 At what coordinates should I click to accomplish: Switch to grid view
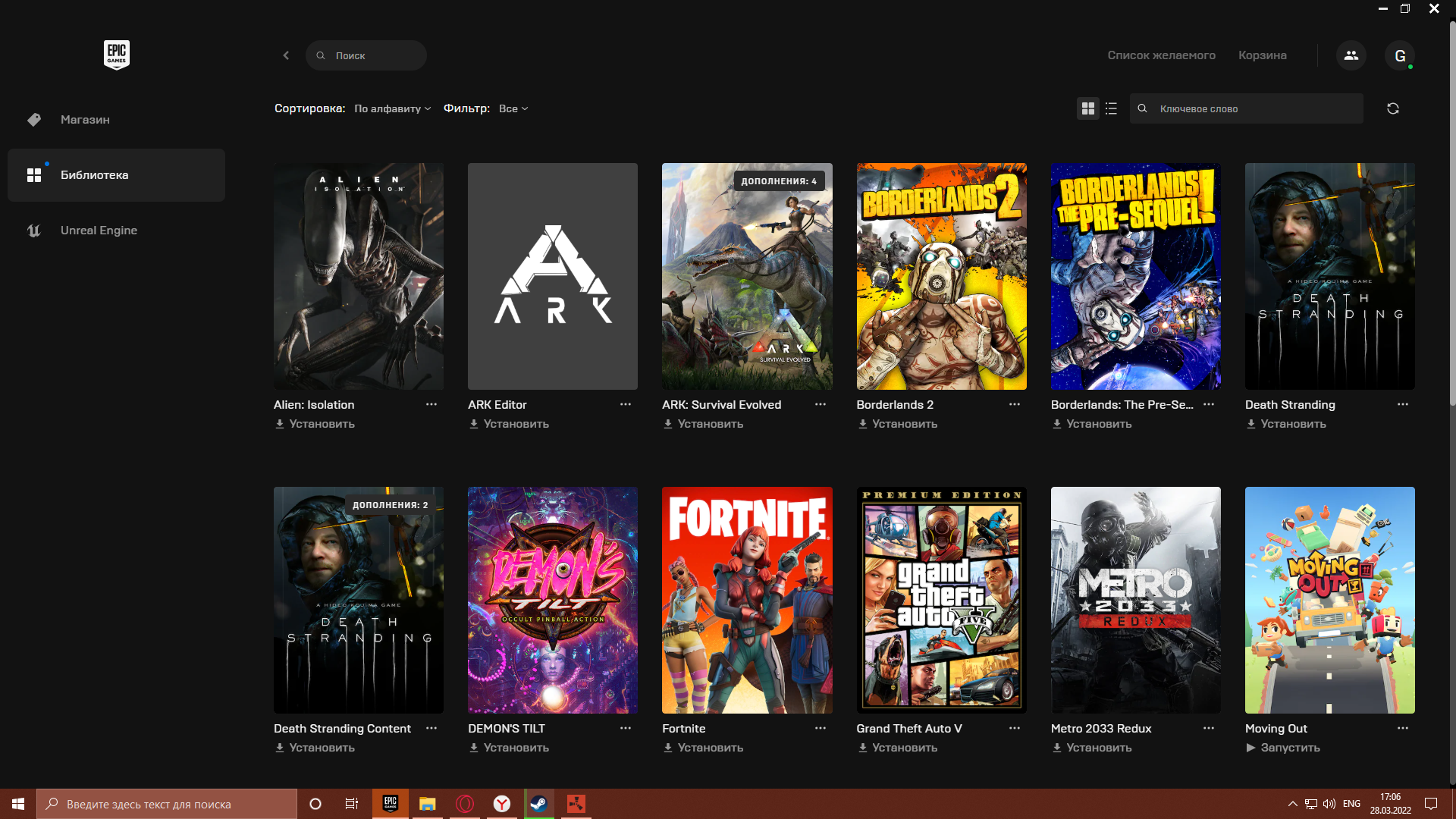point(1087,108)
